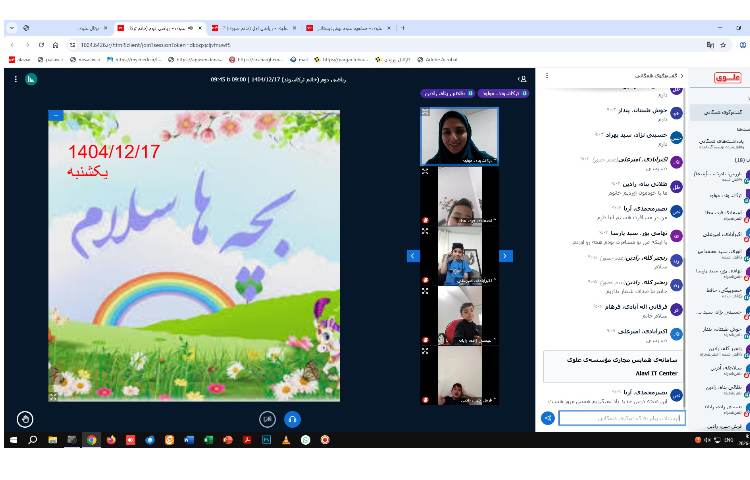Image resolution: width=750 pixels, height=480 pixels.
Task: Open the last bookmark on the bookmarks bar
Action: coord(437,60)
